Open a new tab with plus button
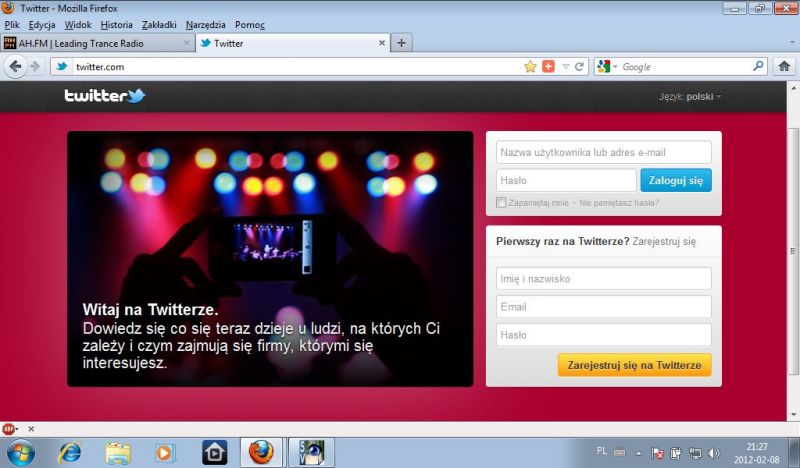The height and width of the screenshot is (468, 800). (x=402, y=43)
